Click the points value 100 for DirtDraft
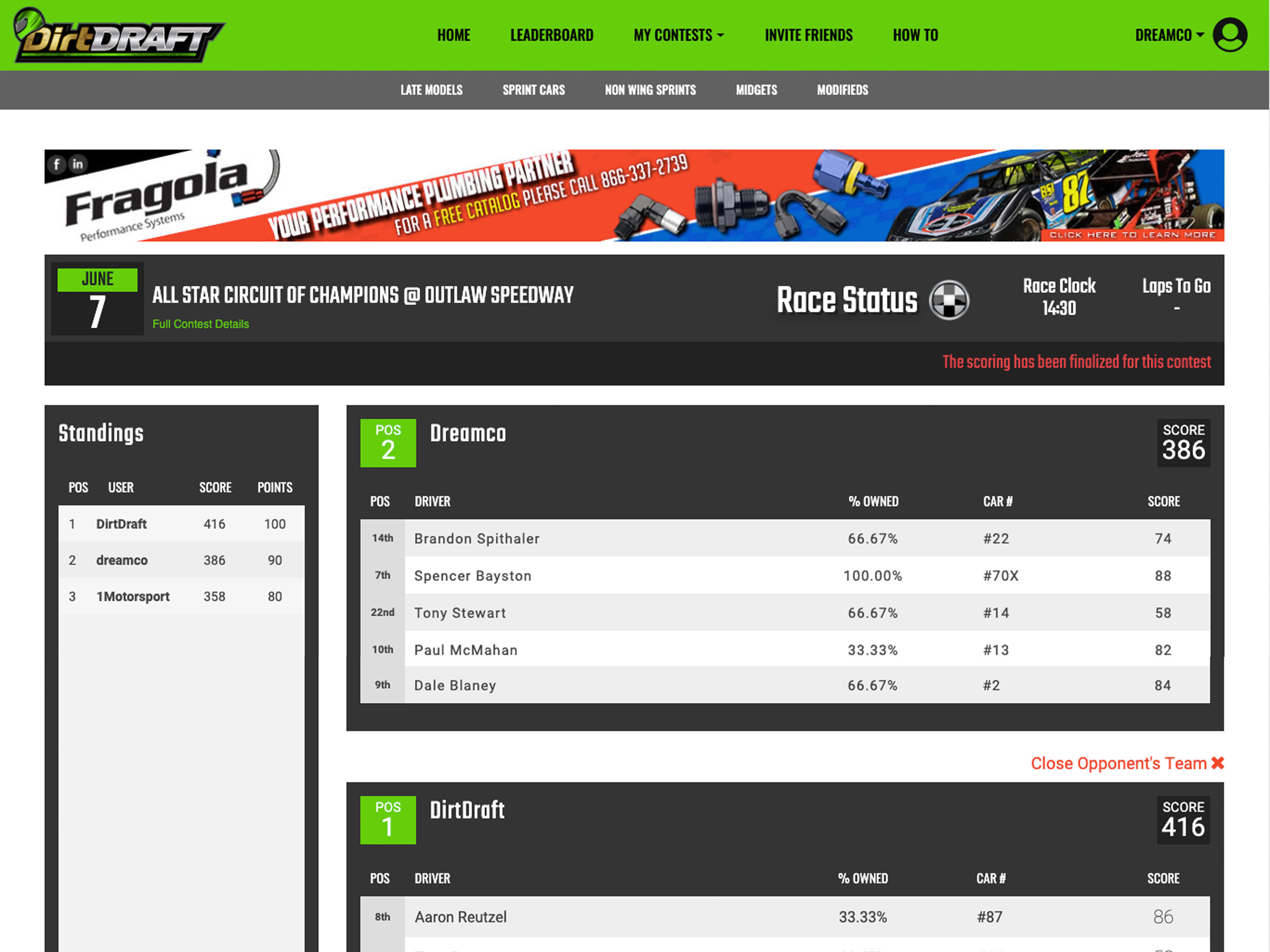Viewport: 1270px width, 952px height. [275, 524]
